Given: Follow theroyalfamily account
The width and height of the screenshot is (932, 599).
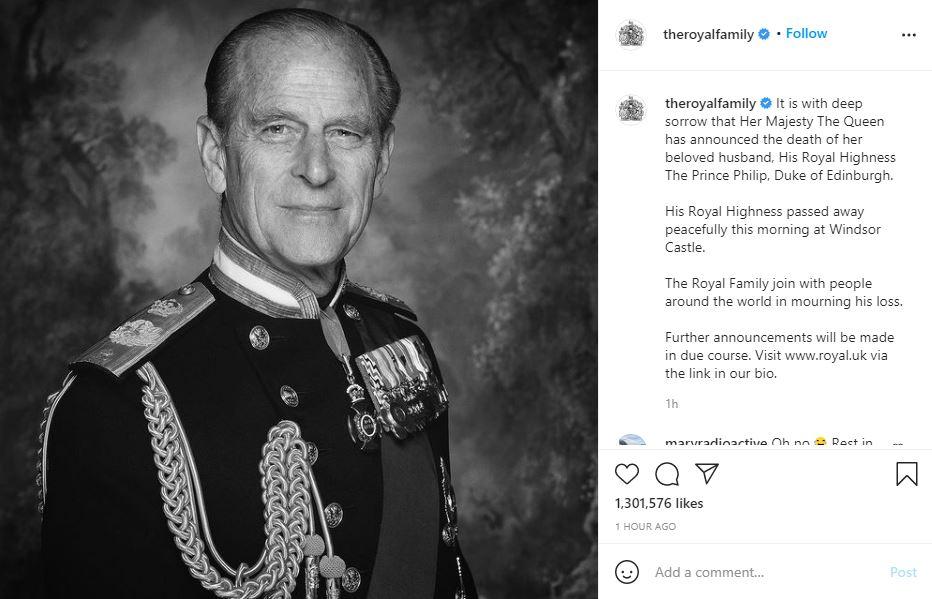Looking at the screenshot, I should click(806, 34).
